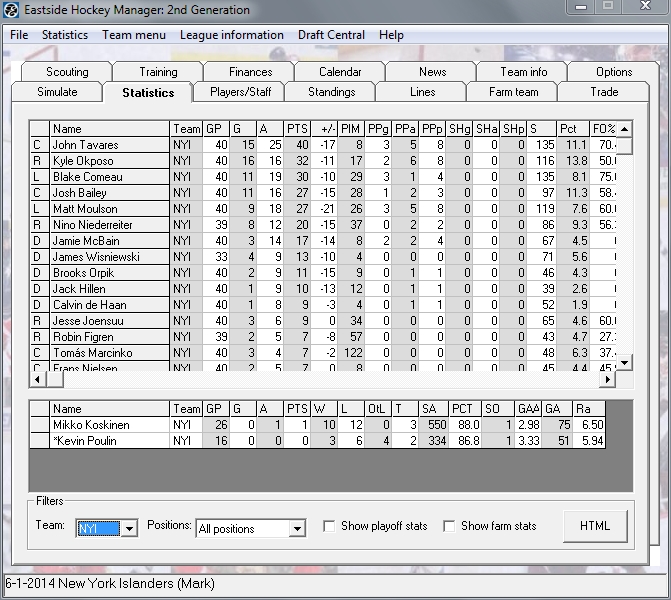Sort skaters by the PTS column header
The height and width of the screenshot is (600, 671).
click(x=297, y=129)
